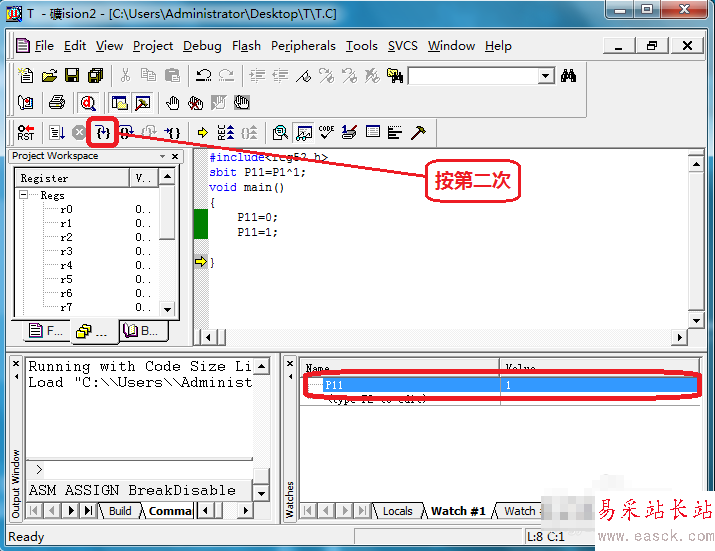This screenshot has height=551, width=715.
Task: Open a file using the Open folder icon
Action: [x=49, y=75]
